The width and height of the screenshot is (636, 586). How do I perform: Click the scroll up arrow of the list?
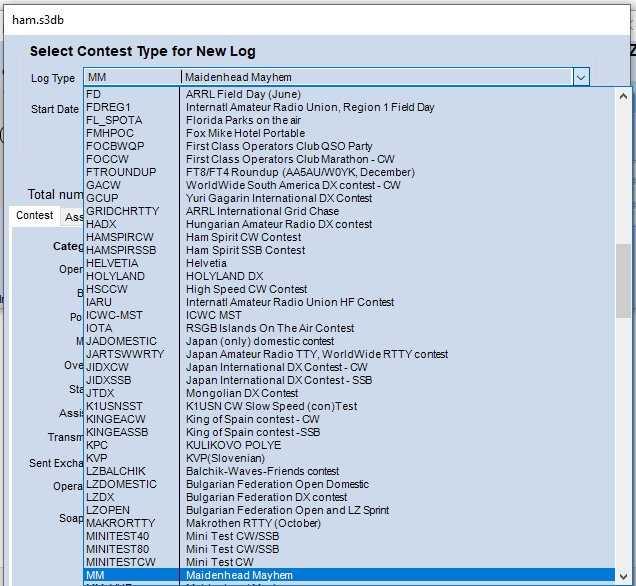point(623,97)
